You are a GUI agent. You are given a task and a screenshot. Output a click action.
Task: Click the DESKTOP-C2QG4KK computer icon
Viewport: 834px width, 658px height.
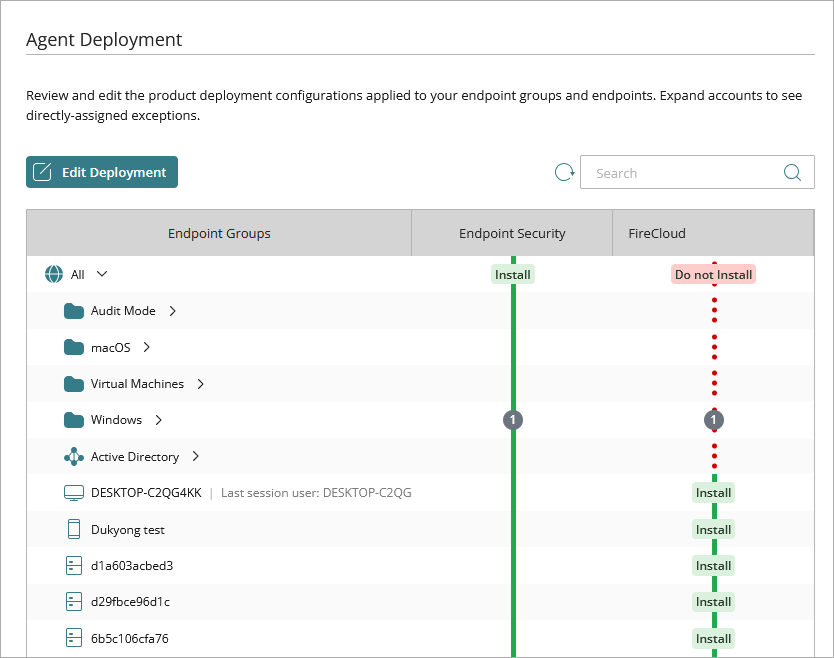coord(73,493)
